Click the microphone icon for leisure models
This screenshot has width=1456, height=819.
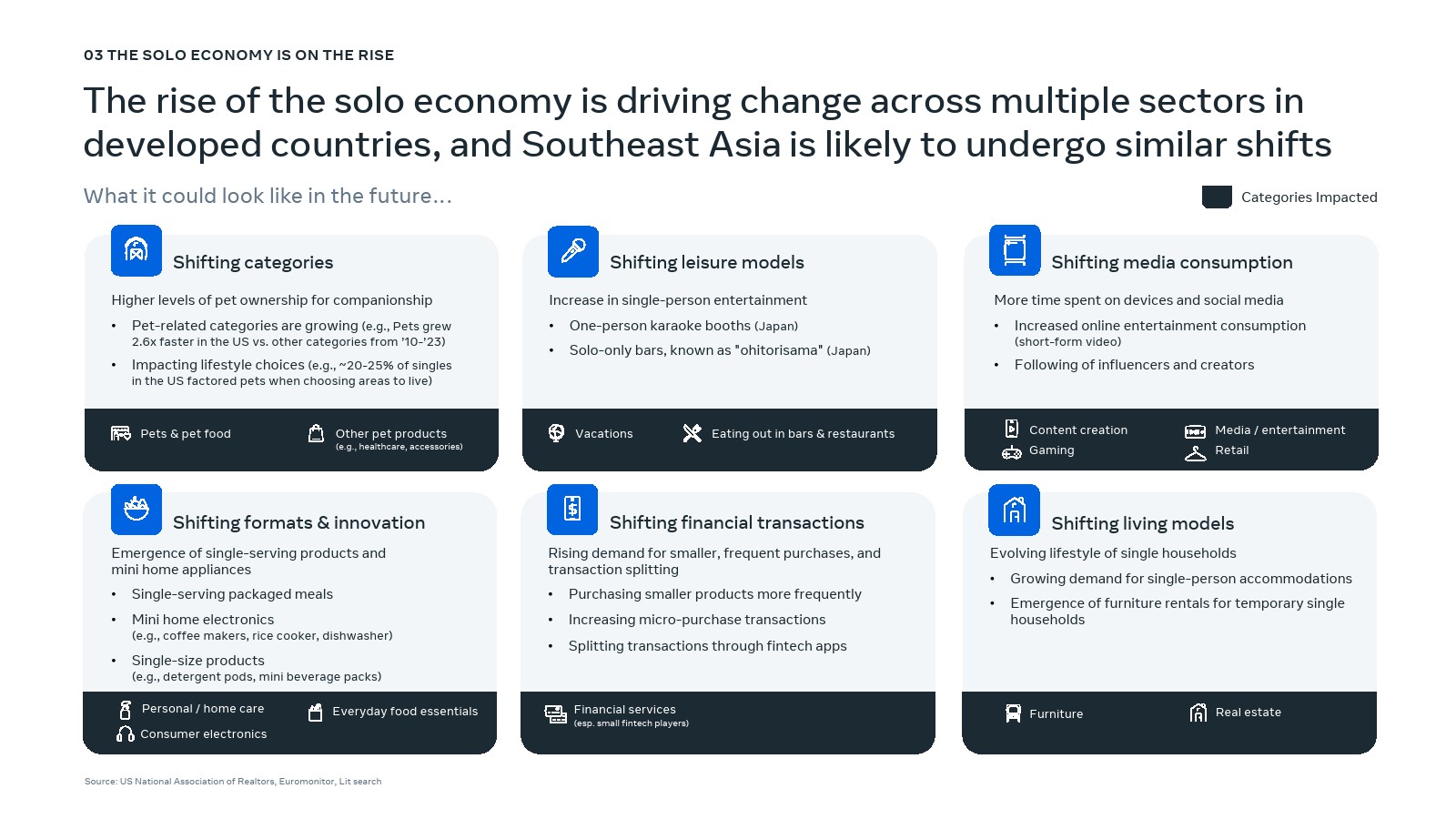573,251
